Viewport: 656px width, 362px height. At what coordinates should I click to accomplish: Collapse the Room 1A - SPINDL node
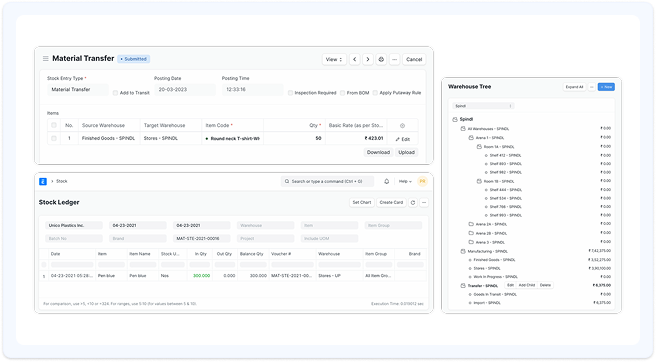479,146
